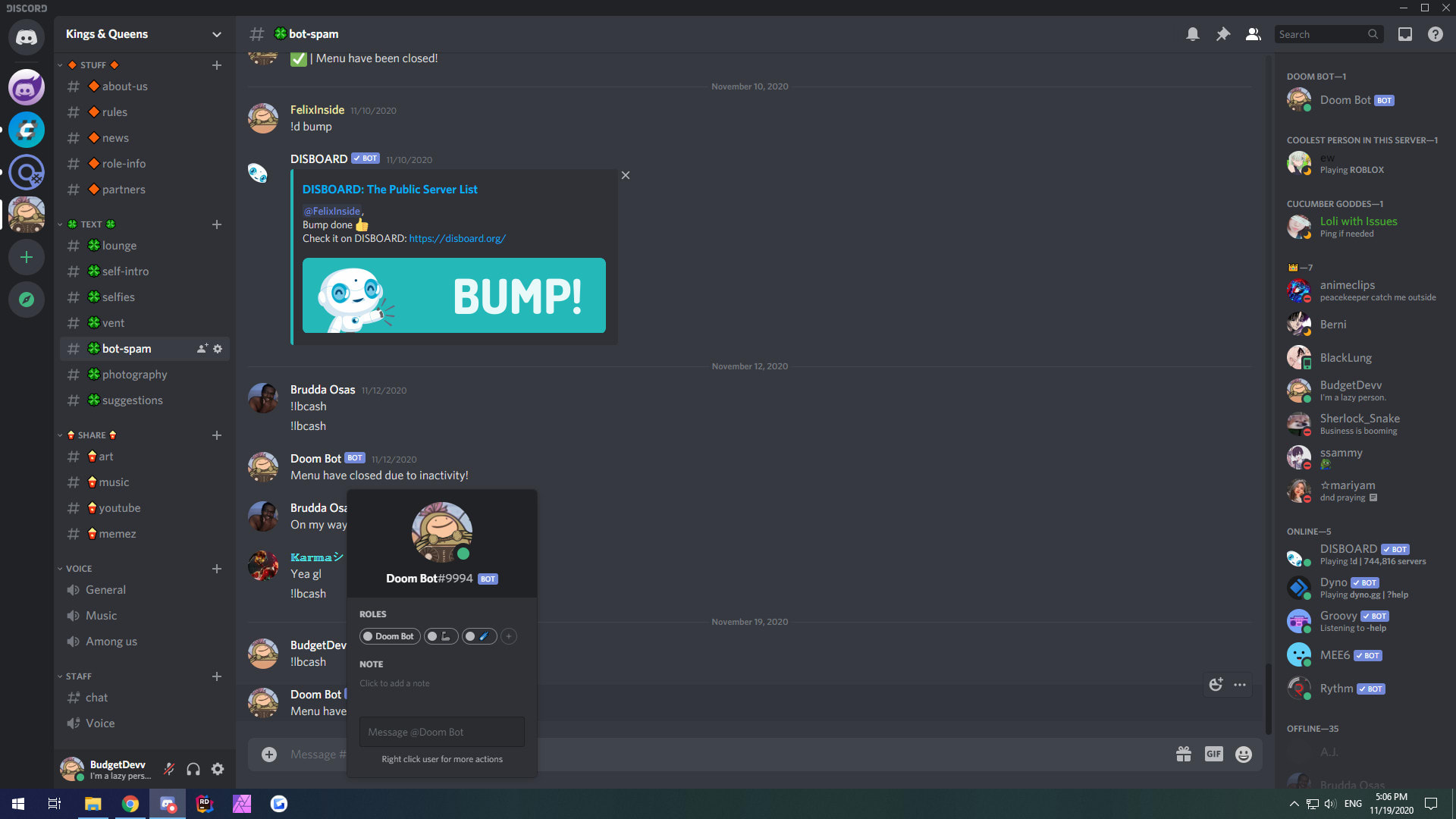Open the More options menu on the hovered message

pyautogui.click(x=1240, y=684)
